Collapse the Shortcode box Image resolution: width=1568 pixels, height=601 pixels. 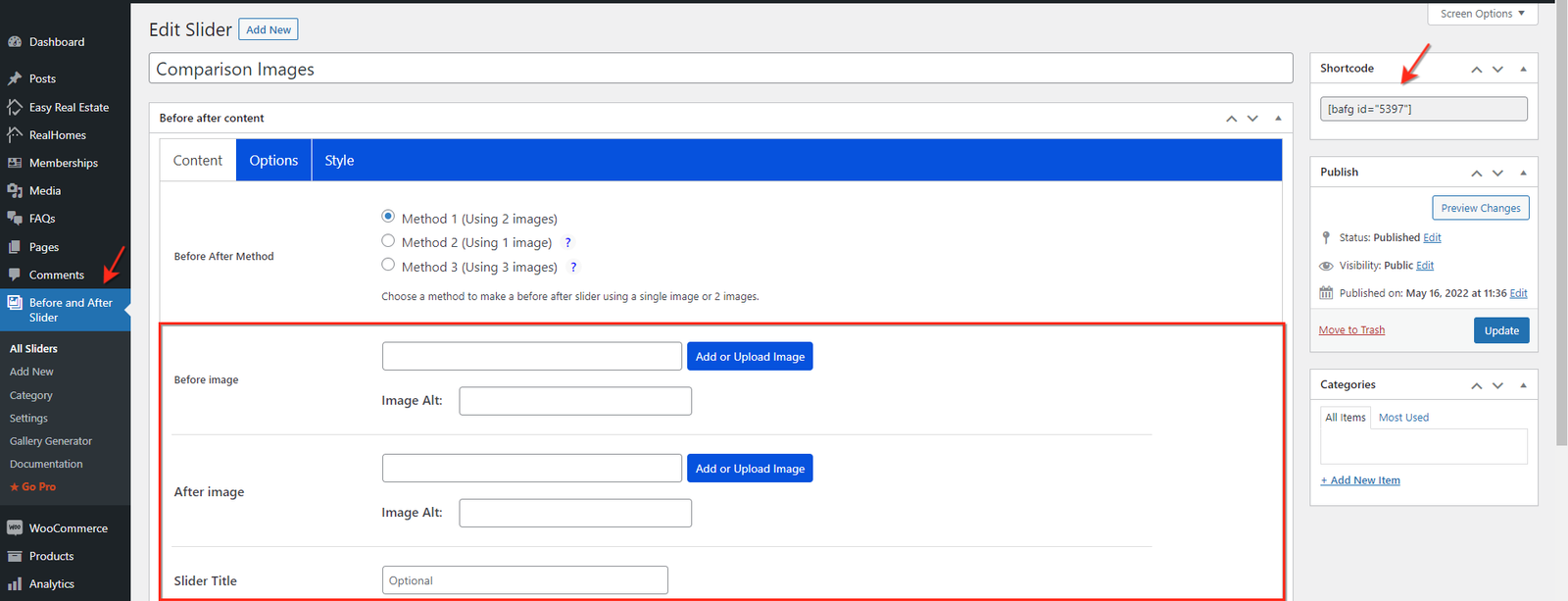[1523, 70]
